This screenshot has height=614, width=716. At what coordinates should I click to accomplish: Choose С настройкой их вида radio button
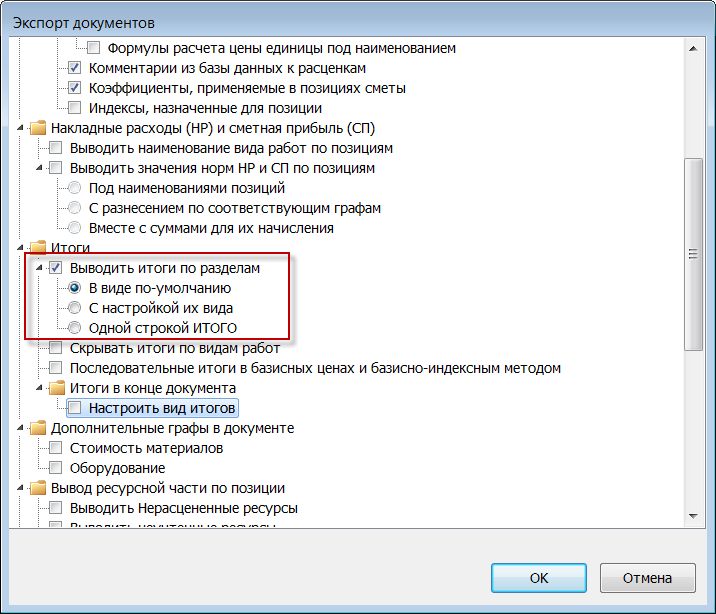75,308
